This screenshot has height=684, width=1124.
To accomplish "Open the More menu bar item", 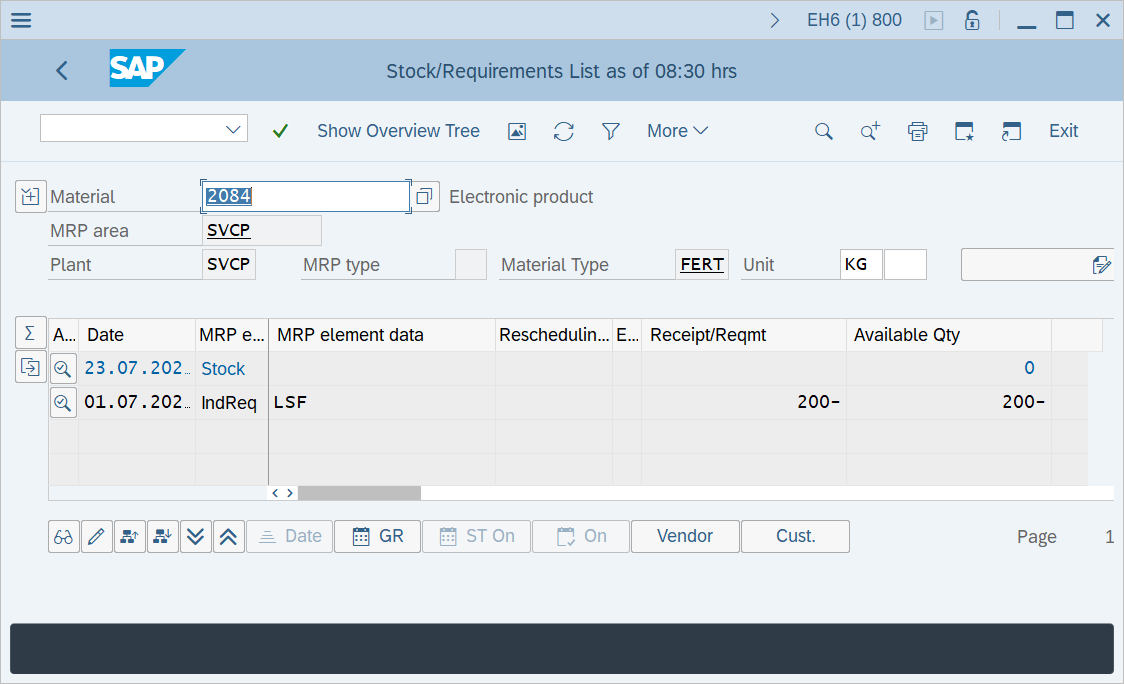I will (x=677, y=131).
